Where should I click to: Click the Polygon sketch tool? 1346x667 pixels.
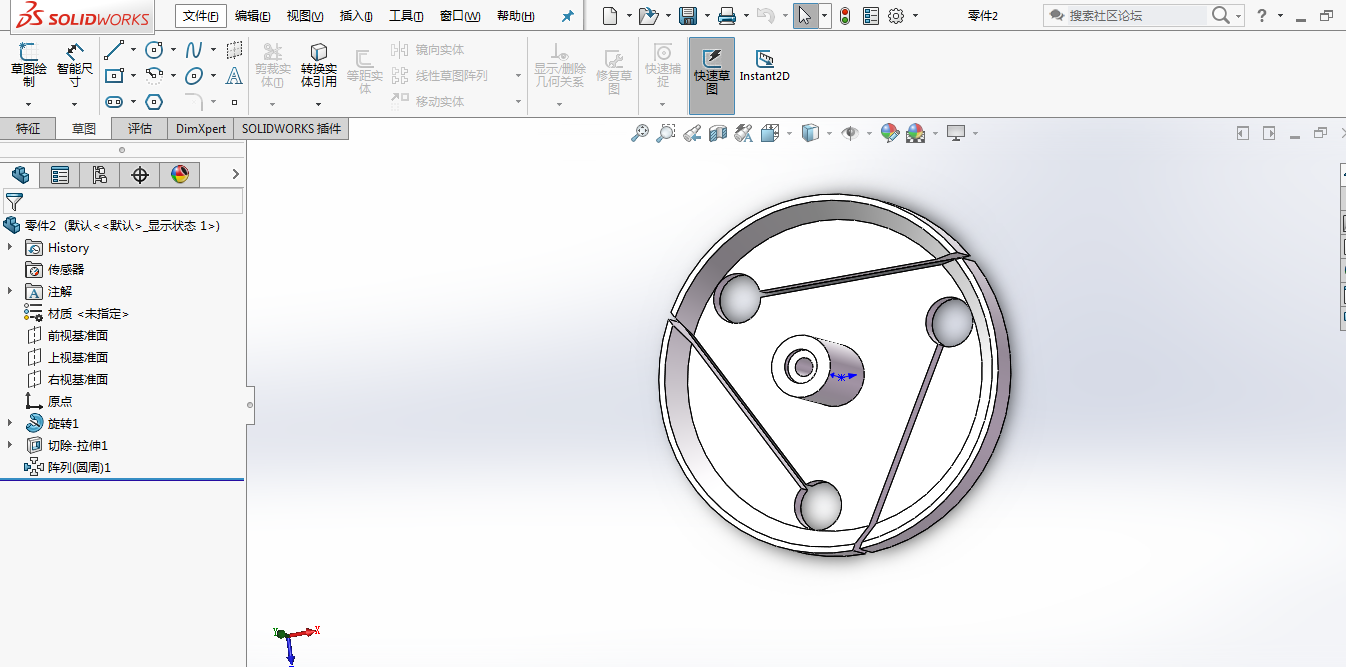[x=154, y=101]
